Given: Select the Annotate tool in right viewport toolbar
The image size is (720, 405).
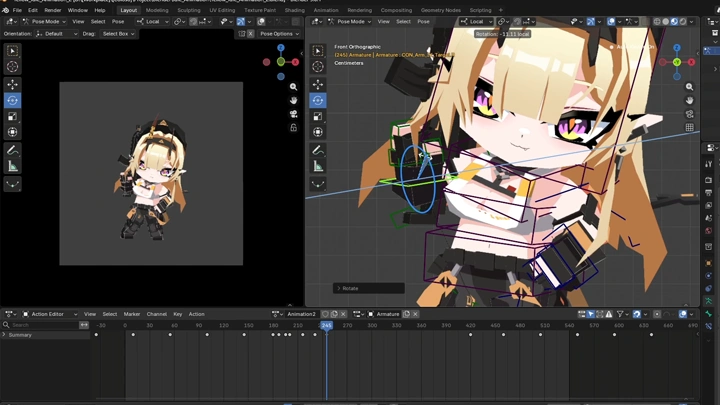Looking at the screenshot, I should 318,150.
